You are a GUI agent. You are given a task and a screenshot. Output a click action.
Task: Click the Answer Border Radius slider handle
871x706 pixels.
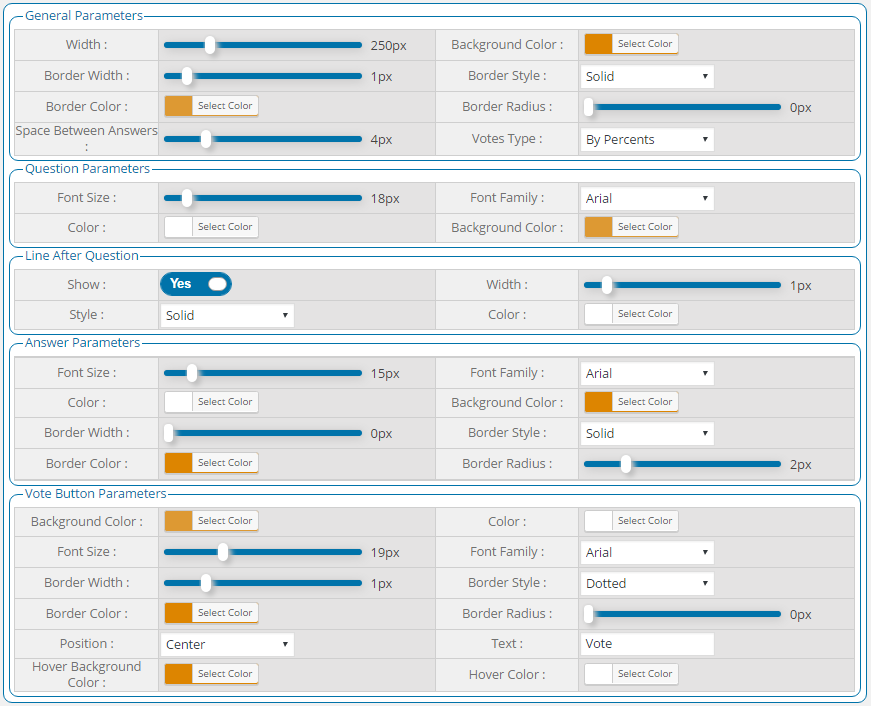(x=626, y=464)
